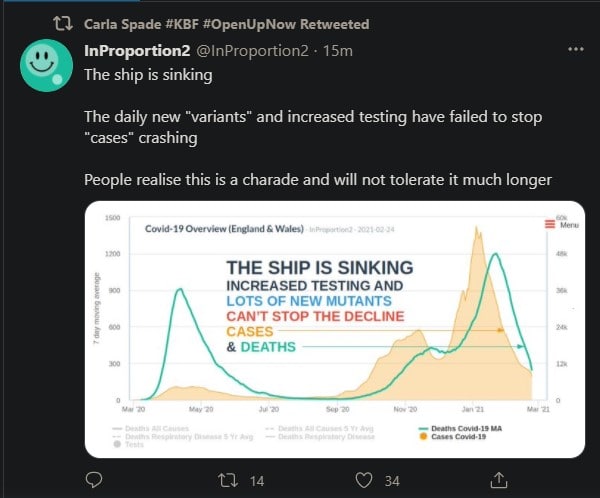Toggle the Tests legend entry
600x498 pixels.
coord(129,444)
